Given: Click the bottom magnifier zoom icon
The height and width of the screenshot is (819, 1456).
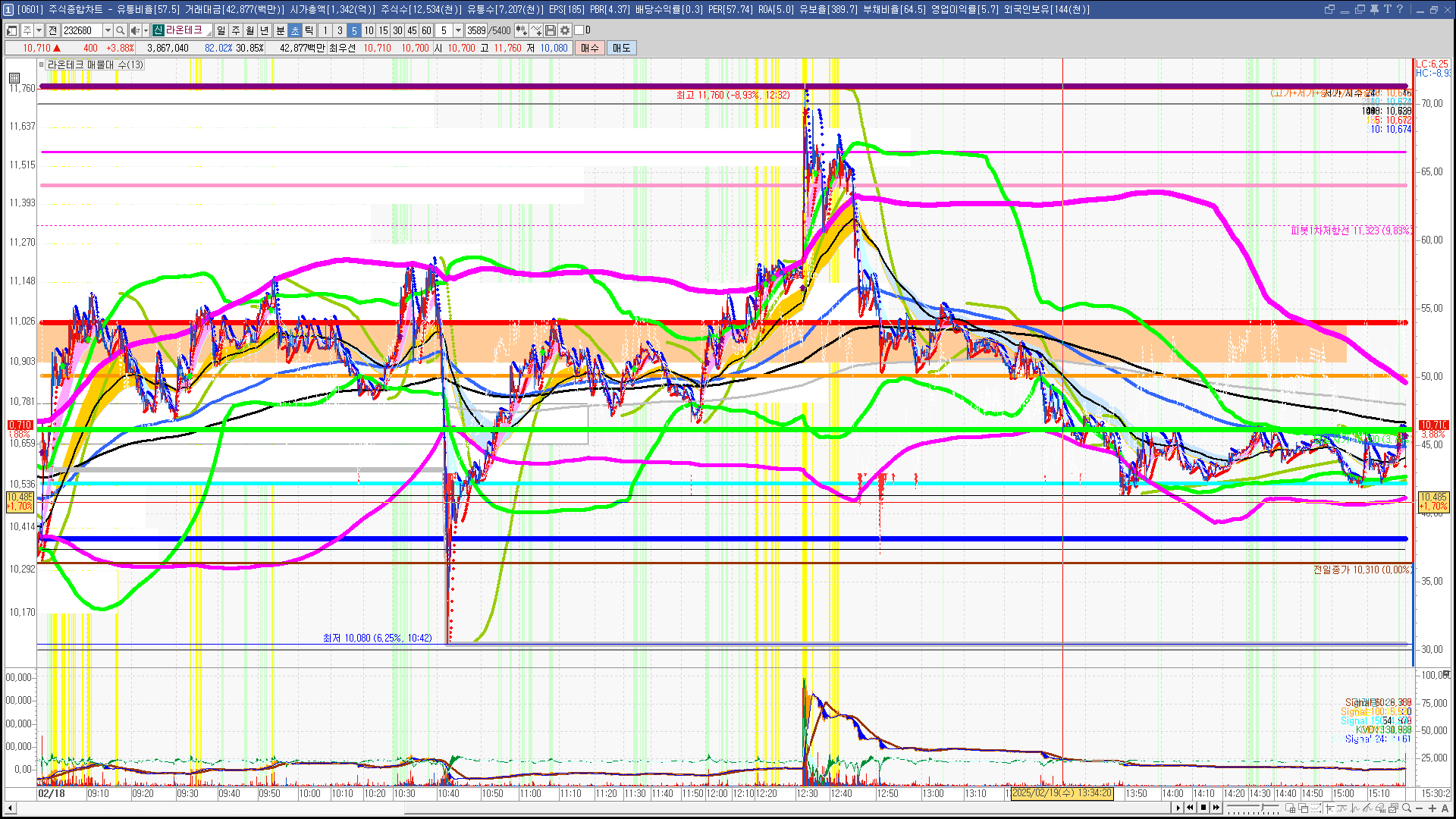Looking at the screenshot, I should coord(1407,808).
